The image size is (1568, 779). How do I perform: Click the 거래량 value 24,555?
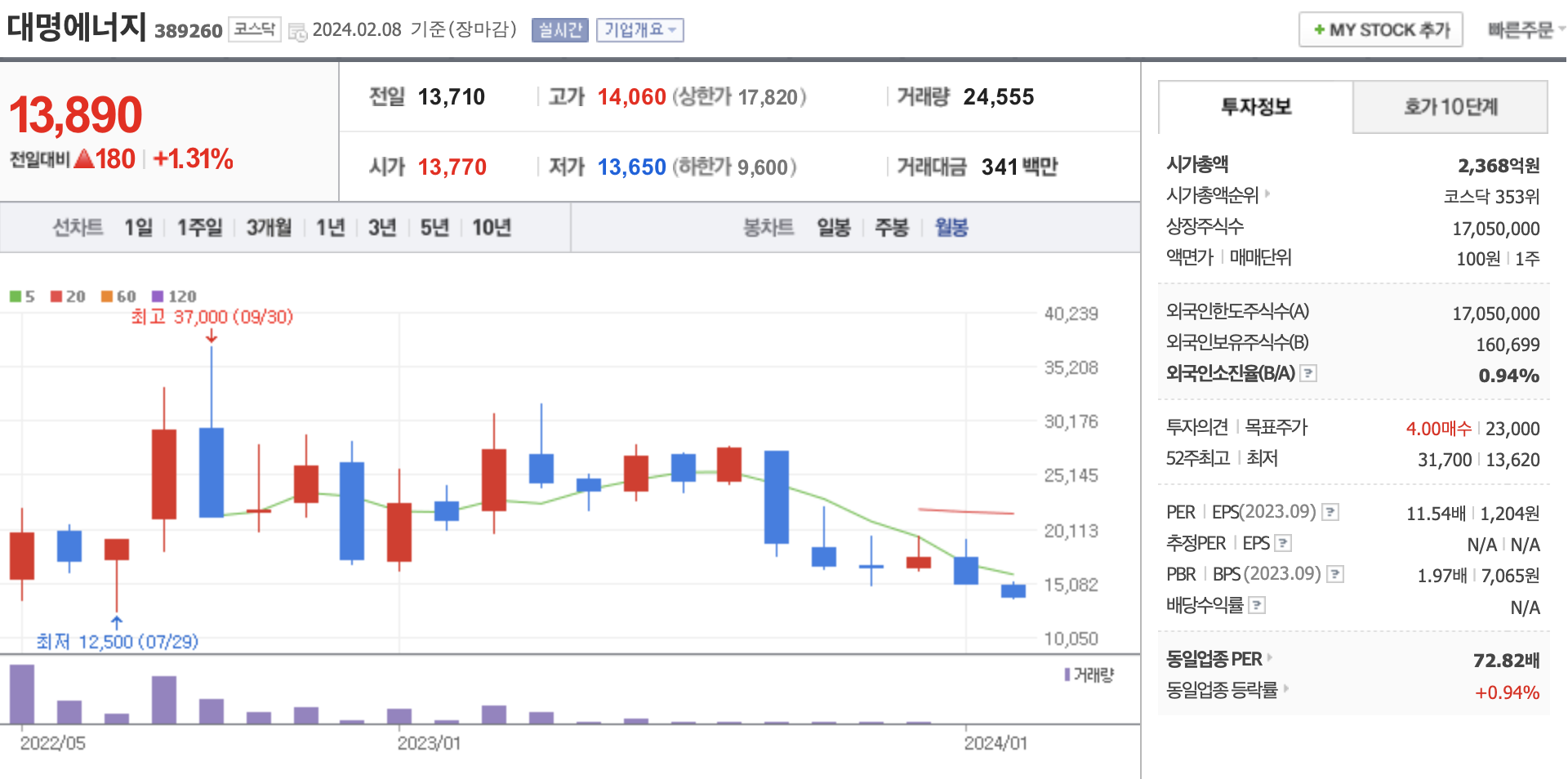click(x=999, y=97)
